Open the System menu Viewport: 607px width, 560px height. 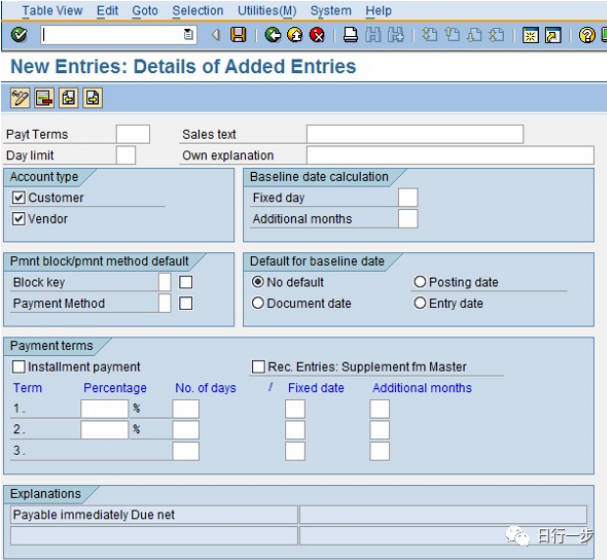pos(331,10)
